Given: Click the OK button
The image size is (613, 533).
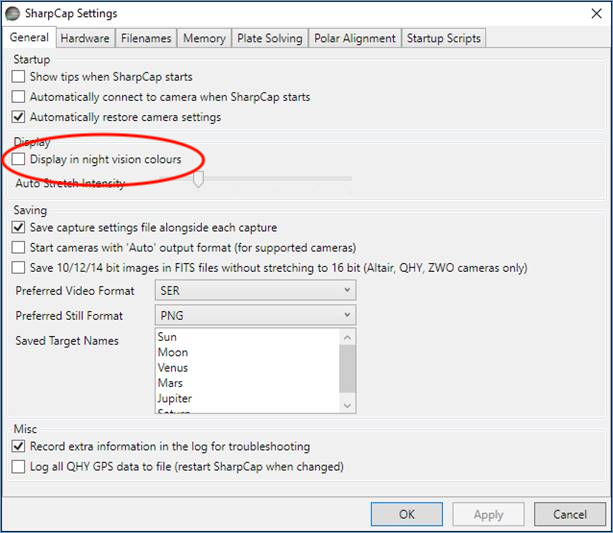Looking at the screenshot, I should [x=406, y=514].
